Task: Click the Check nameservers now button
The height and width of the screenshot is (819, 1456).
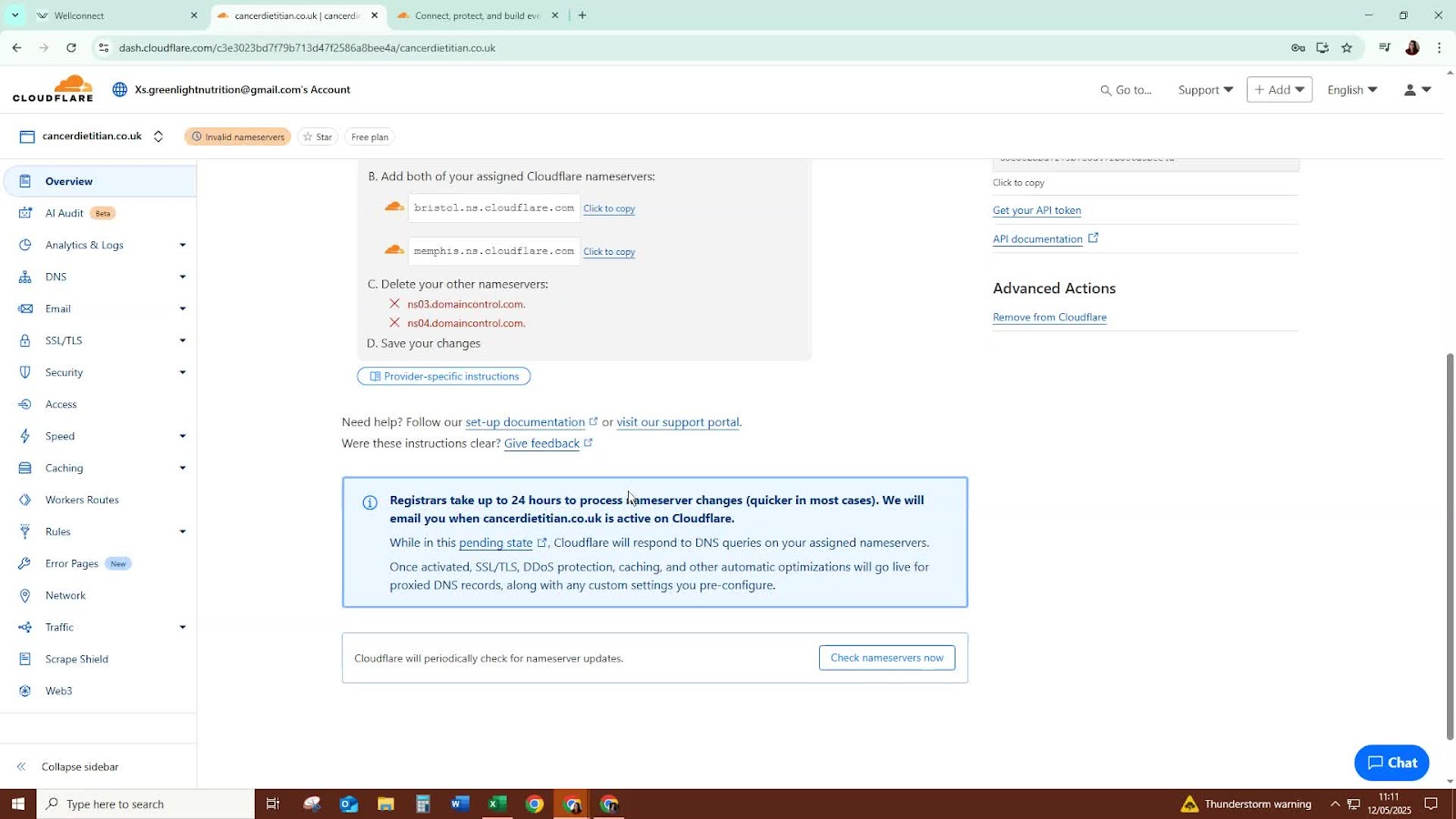Action: click(x=887, y=658)
